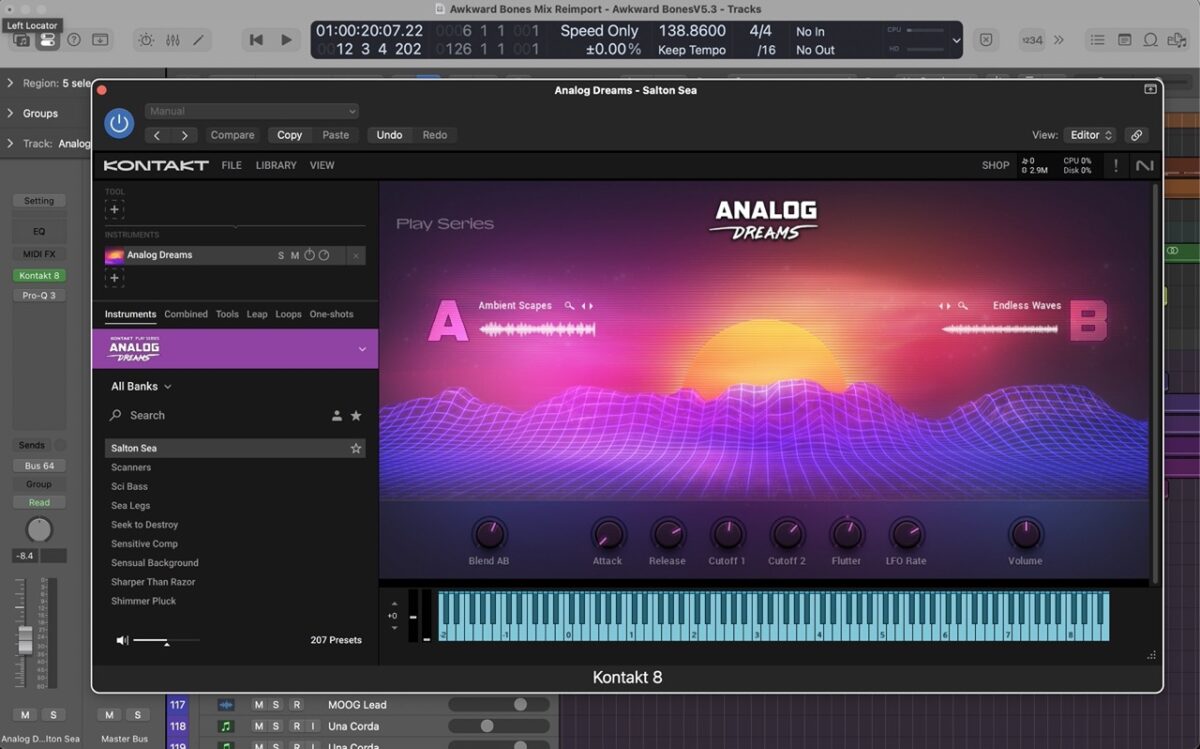Open the Manual preset dropdown
Viewport: 1200px width, 749px height.
(251, 111)
